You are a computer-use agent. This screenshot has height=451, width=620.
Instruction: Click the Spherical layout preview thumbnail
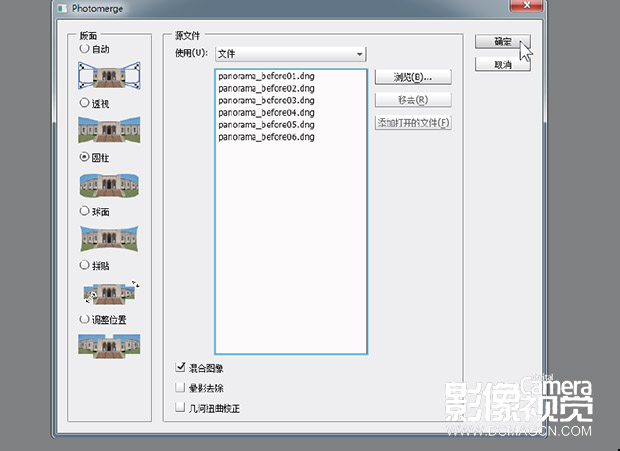pos(109,238)
